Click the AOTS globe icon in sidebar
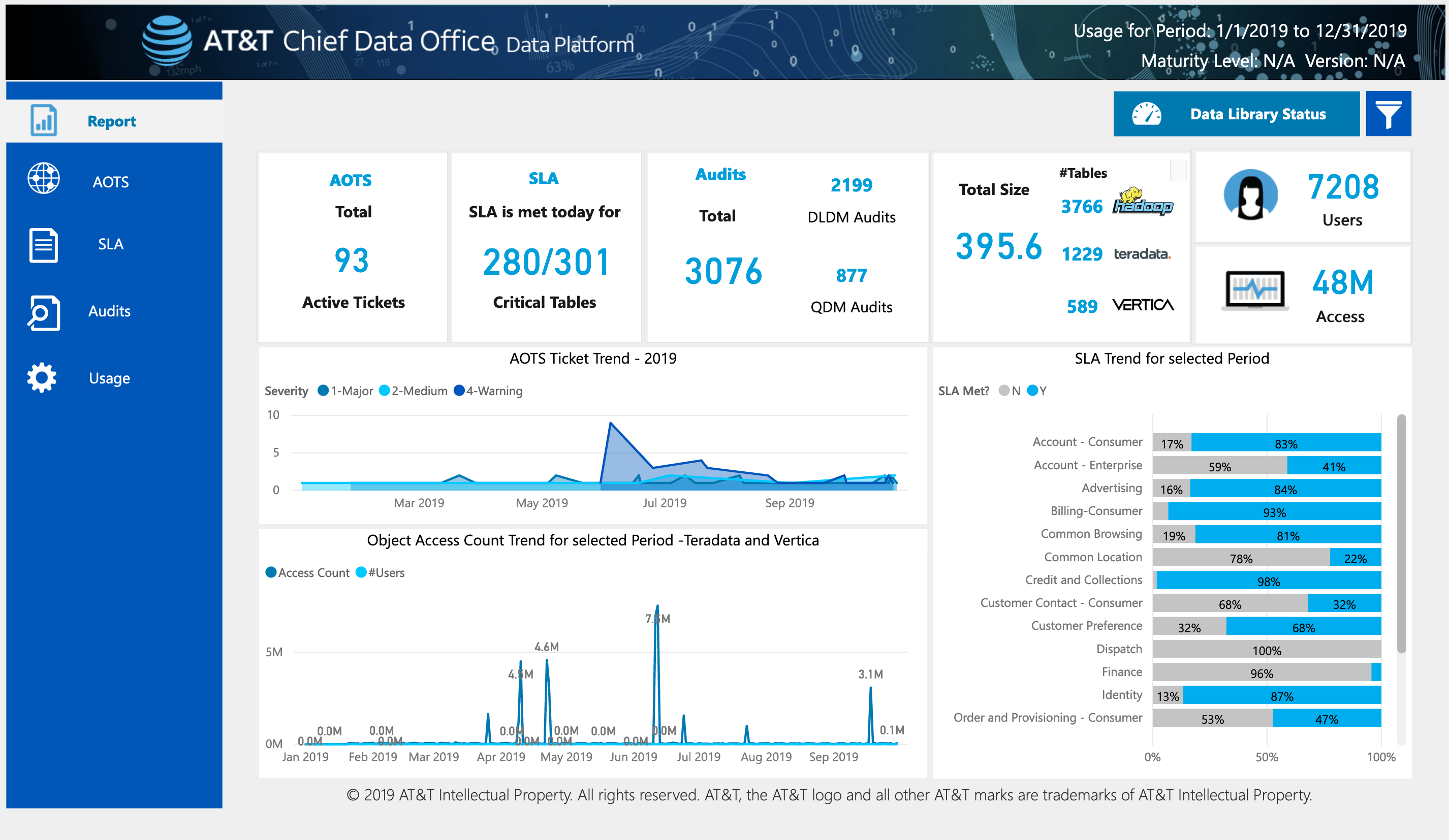 pos(44,178)
